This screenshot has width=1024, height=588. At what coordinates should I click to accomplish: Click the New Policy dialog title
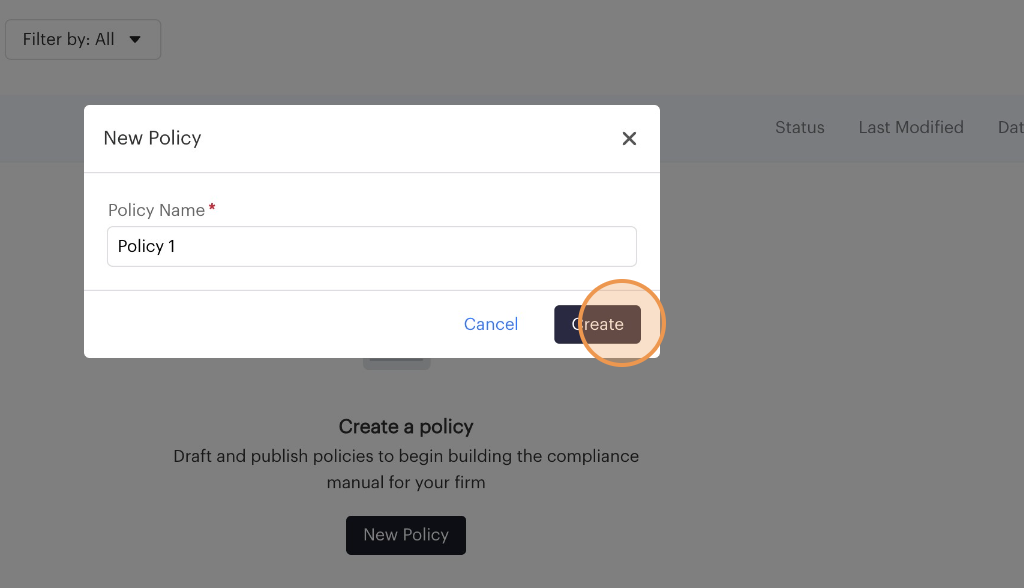tap(152, 138)
